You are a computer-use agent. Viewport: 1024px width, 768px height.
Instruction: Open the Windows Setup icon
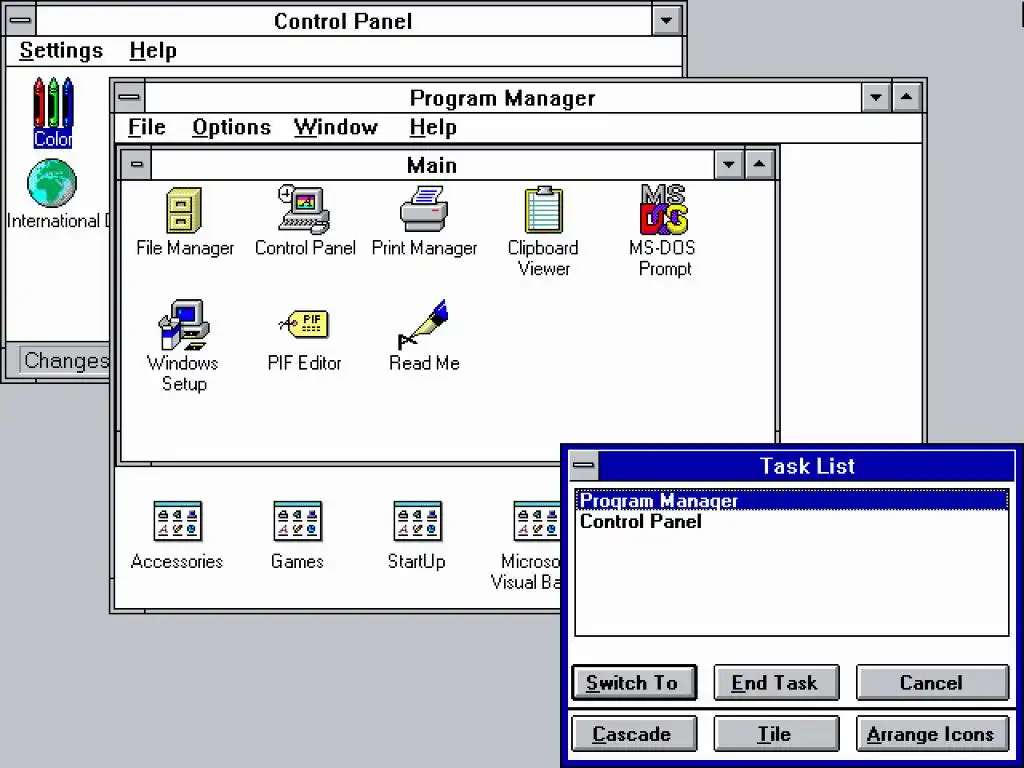pos(184,325)
